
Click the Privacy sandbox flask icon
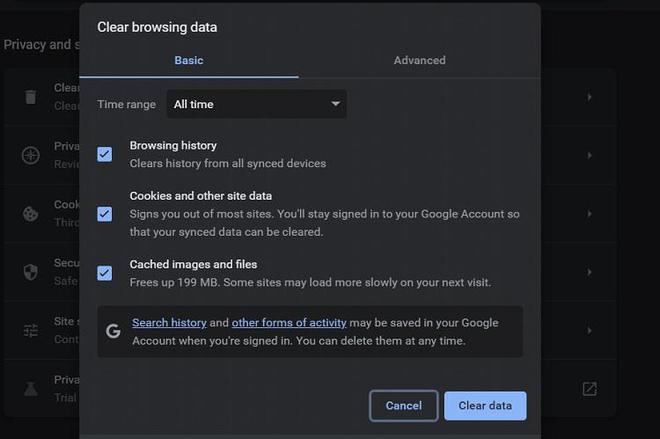pyautogui.click(x=31, y=387)
